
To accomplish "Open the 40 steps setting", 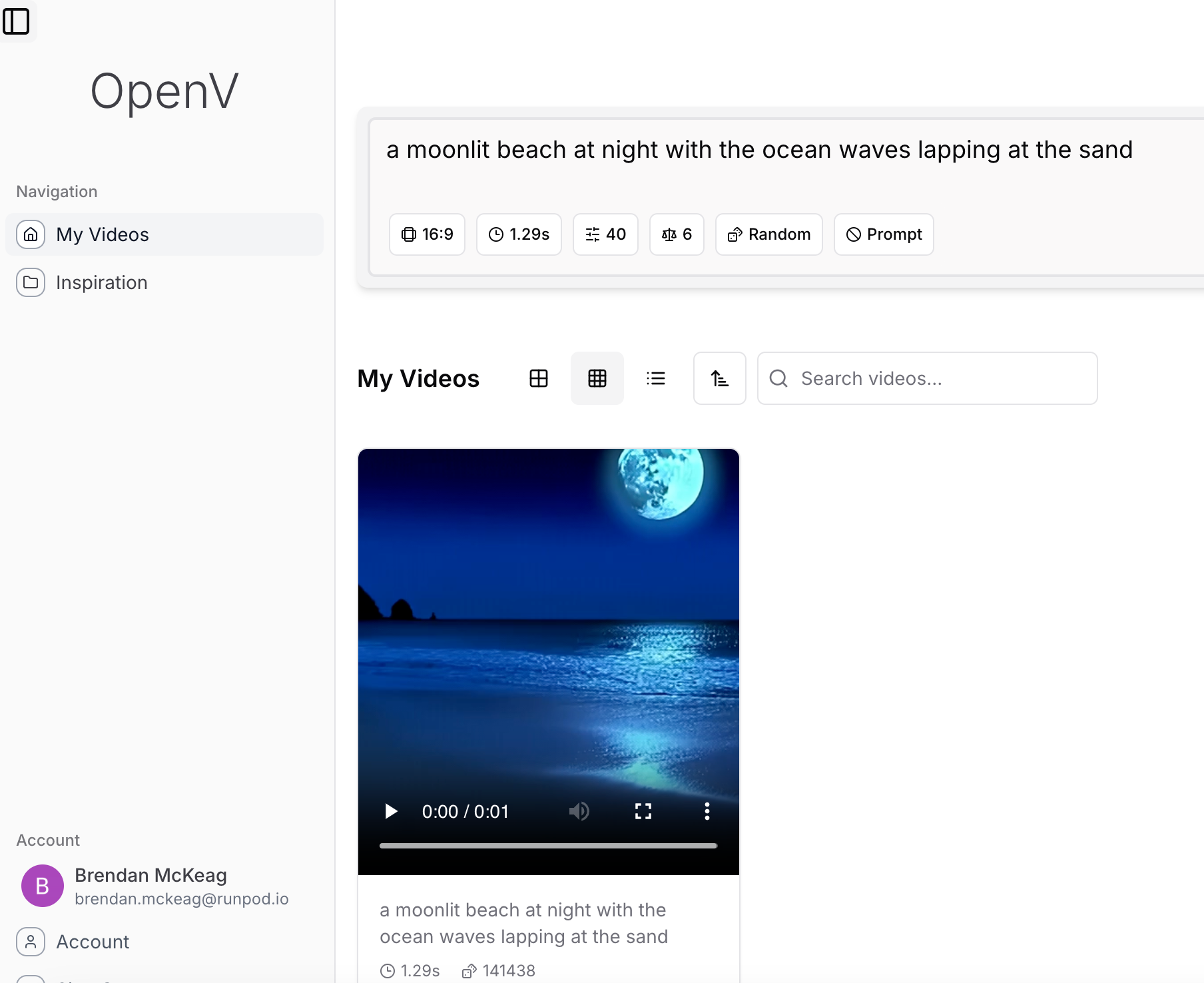I will 605,234.
